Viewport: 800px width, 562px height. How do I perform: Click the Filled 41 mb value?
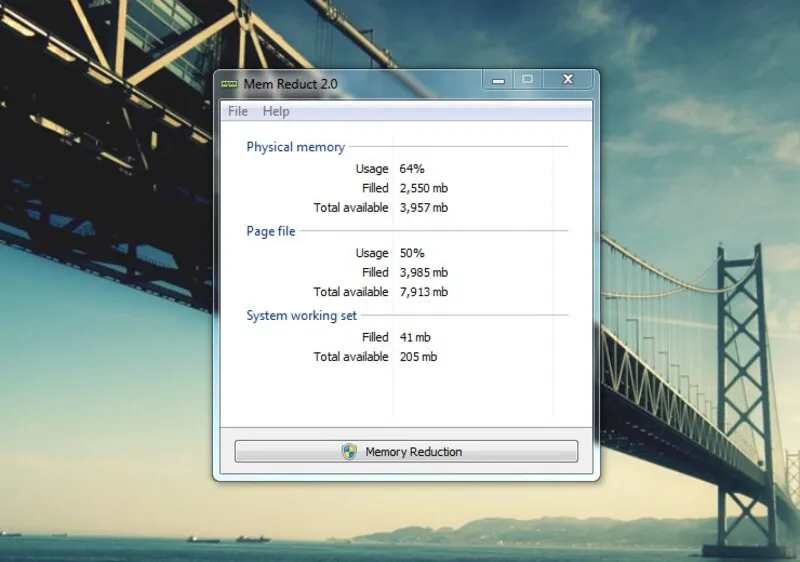tap(415, 338)
